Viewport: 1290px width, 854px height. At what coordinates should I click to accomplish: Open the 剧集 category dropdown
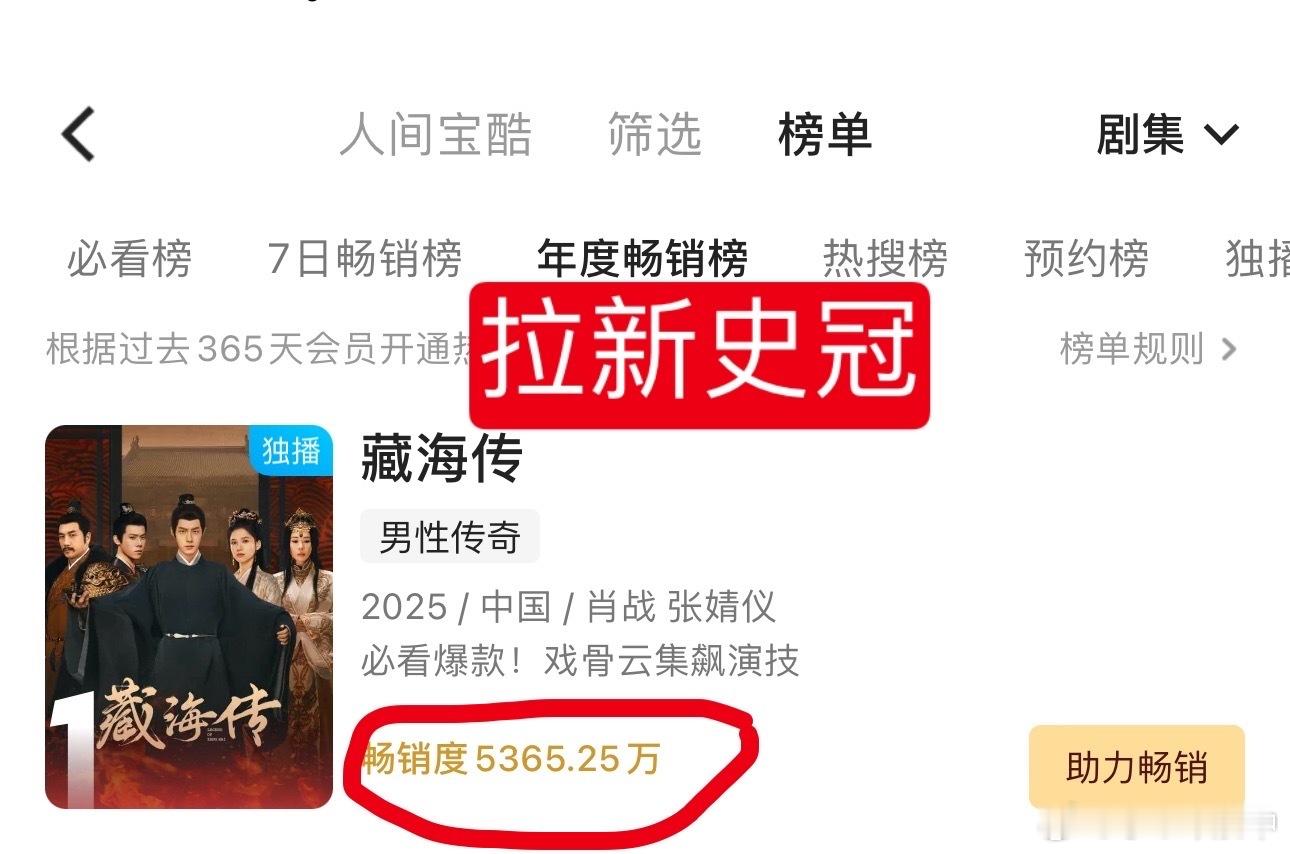1168,135
